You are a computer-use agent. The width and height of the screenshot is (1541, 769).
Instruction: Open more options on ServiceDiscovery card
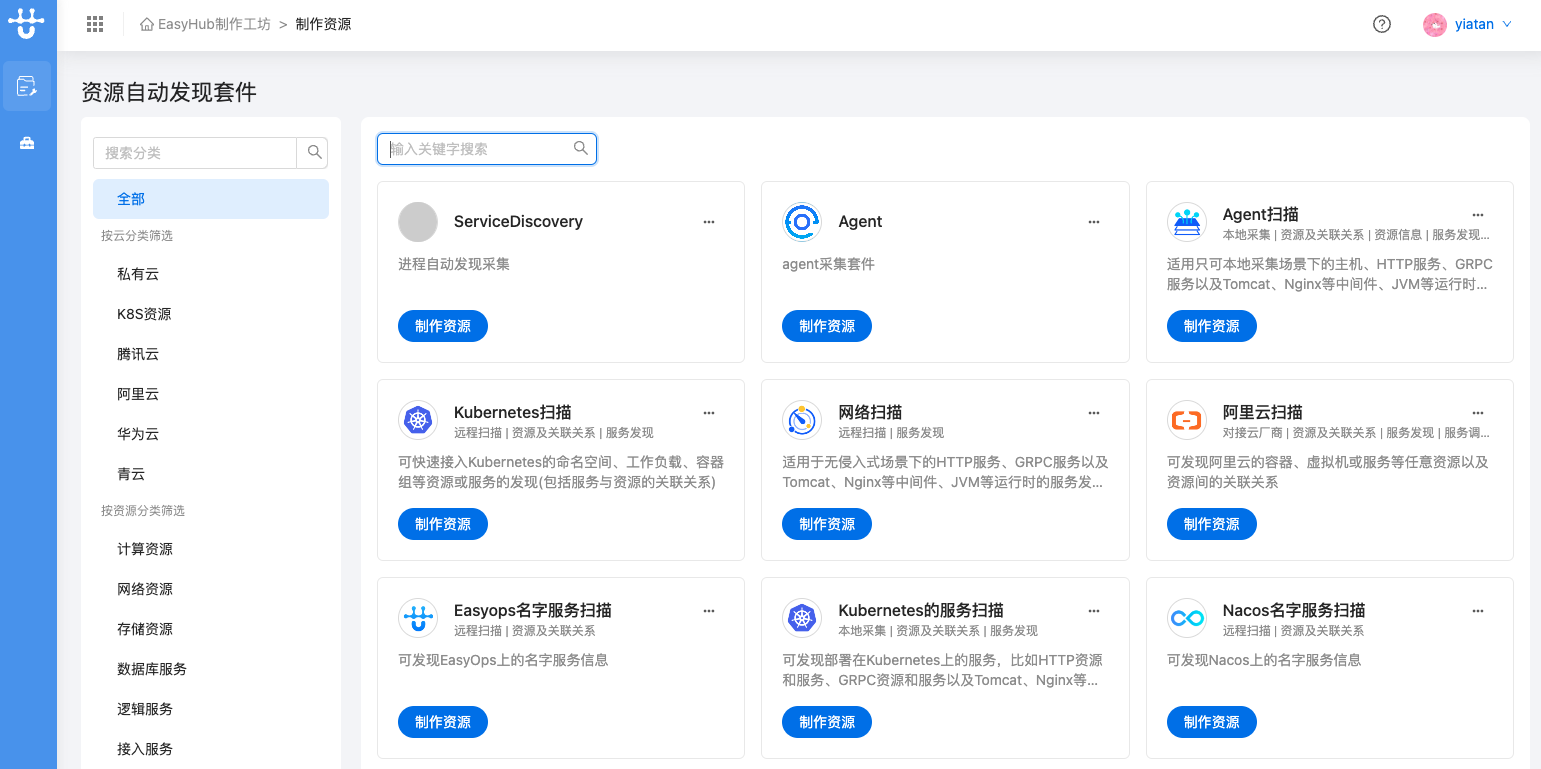tap(709, 222)
